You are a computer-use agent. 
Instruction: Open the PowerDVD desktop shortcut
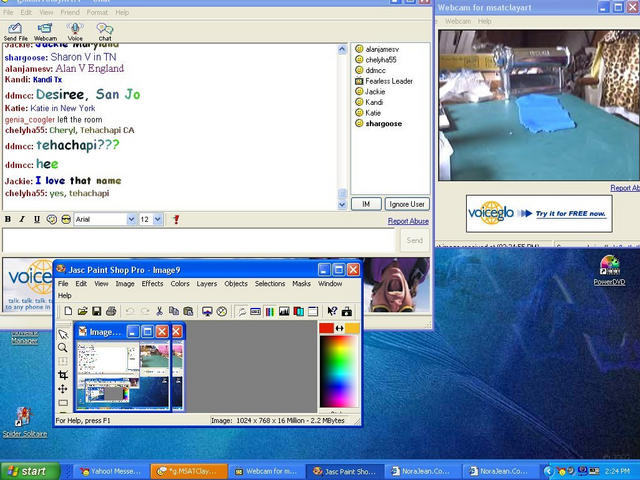609,270
